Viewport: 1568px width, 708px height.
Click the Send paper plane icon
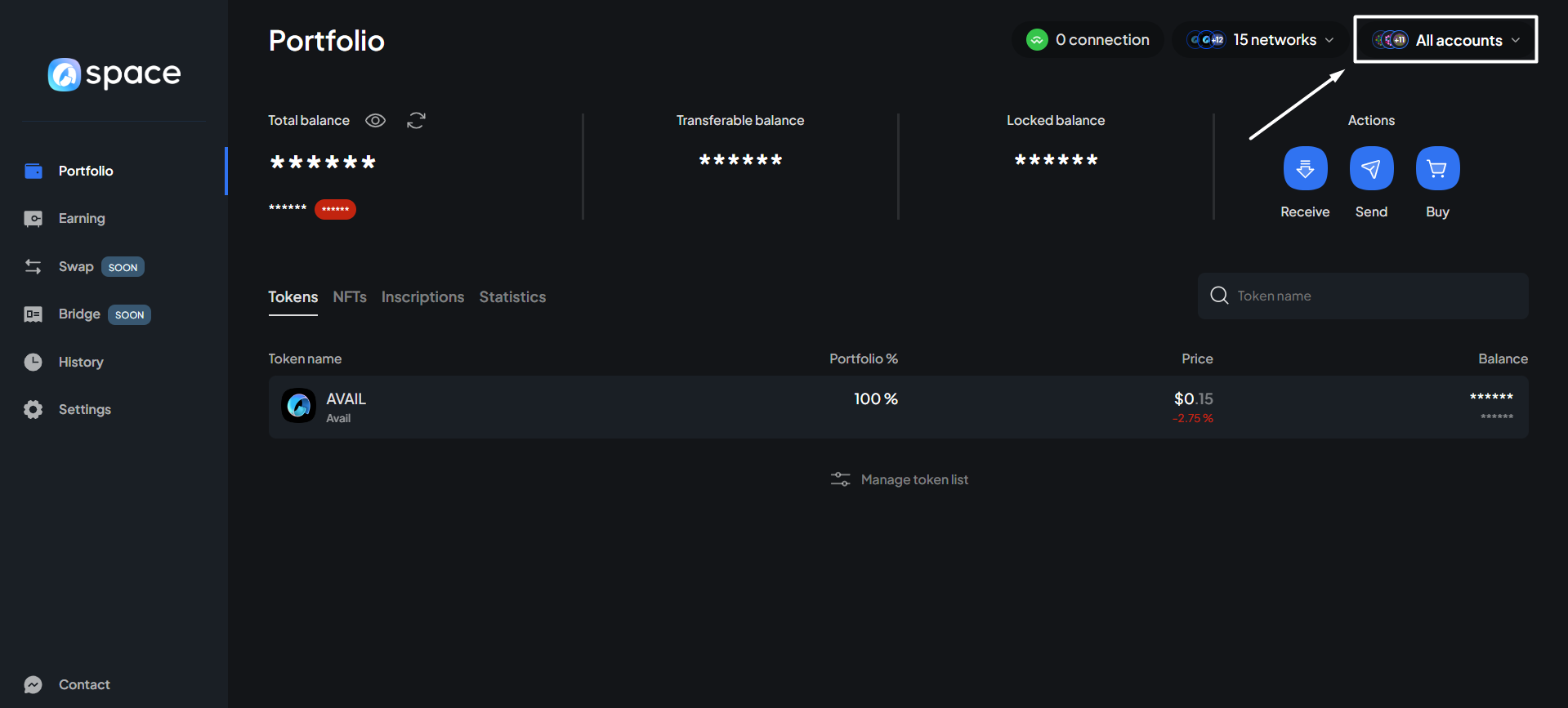(1371, 168)
